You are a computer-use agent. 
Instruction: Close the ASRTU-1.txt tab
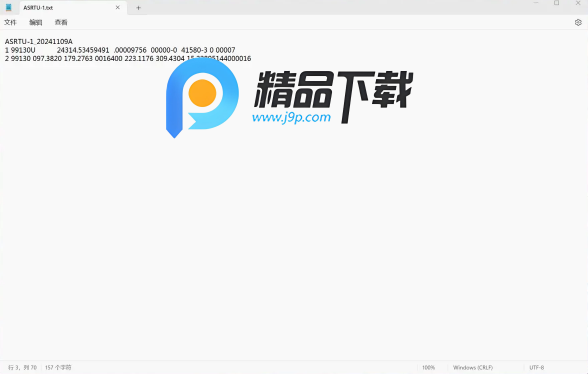click(118, 8)
